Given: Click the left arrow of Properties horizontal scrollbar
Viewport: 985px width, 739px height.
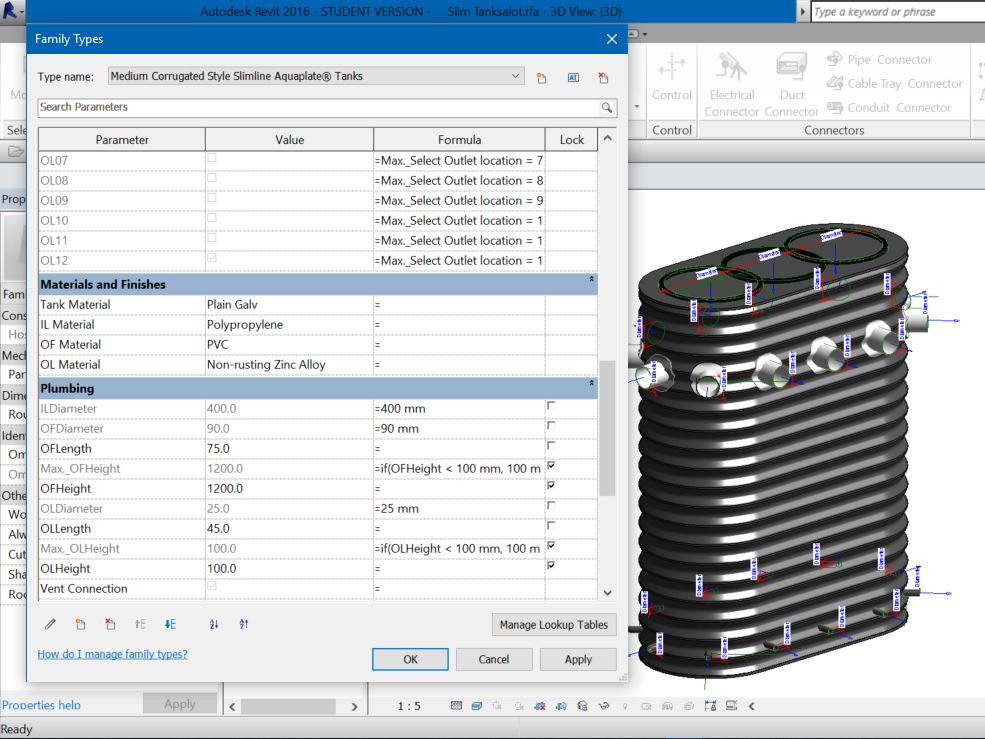Looking at the screenshot, I should [232, 706].
